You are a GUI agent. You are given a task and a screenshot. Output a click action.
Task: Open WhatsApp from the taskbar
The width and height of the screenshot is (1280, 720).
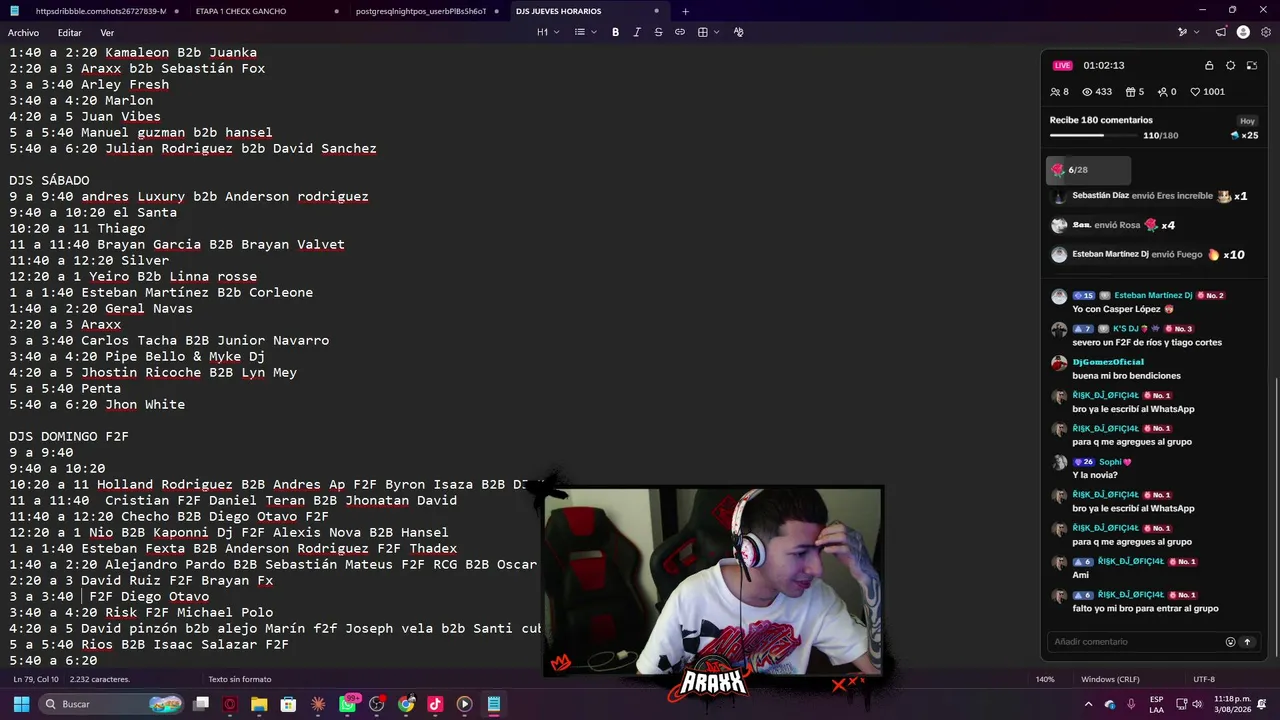347,704
